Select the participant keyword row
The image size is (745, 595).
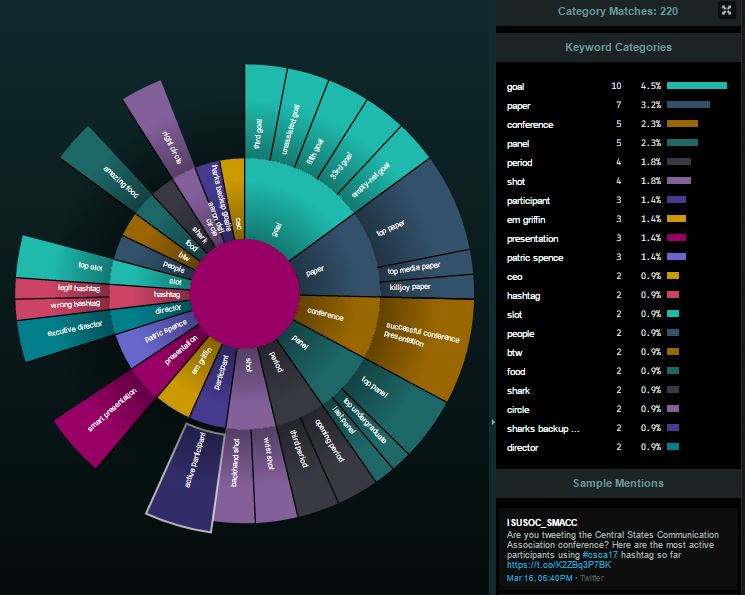coord(617,200)
